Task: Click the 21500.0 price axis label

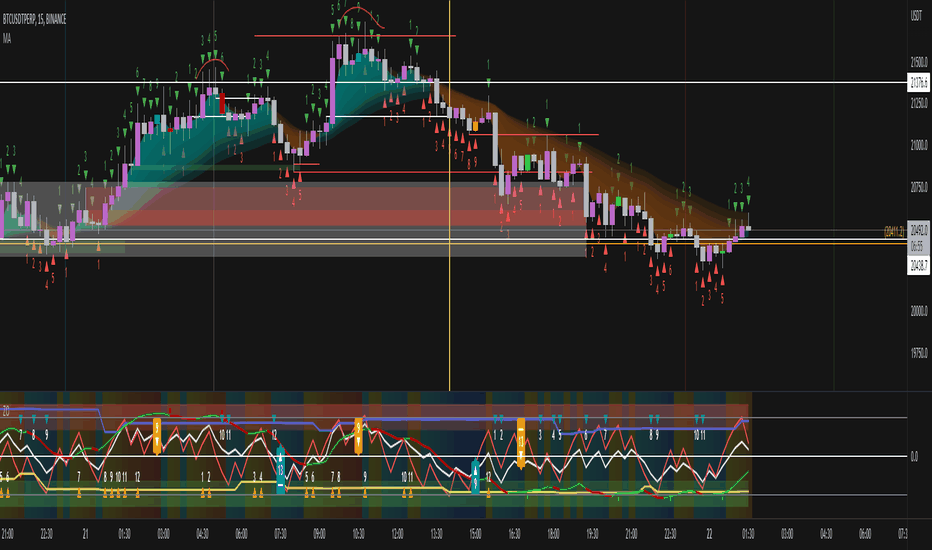Action: click(919, 62)
